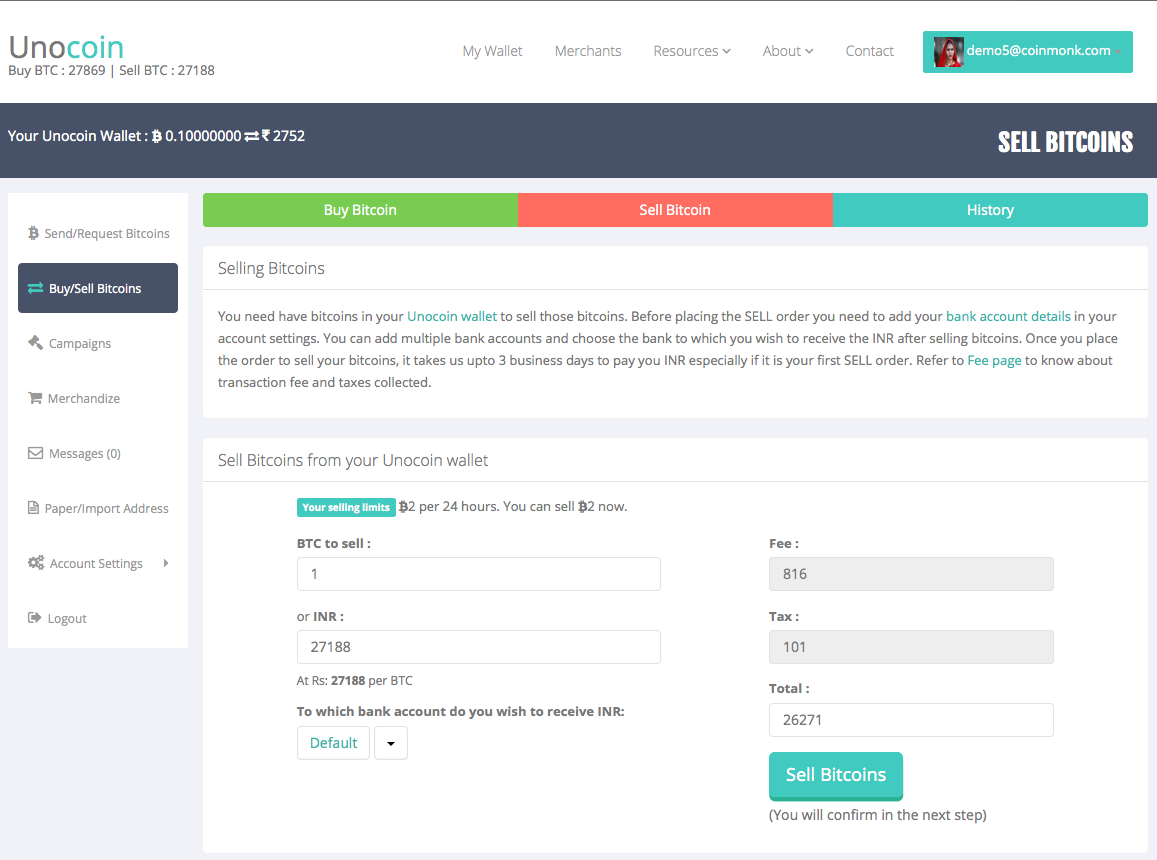The image size is (1157, 860).
Task: Click the shopping cart icon next to Merchandize
Action: click(x=35, y=398)
